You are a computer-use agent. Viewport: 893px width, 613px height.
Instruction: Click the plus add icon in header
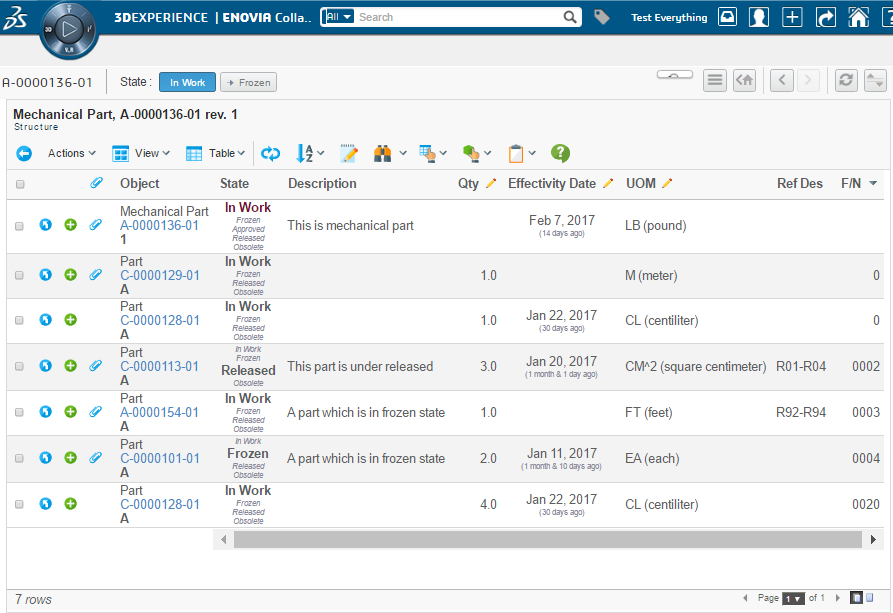tap(792, 17)
